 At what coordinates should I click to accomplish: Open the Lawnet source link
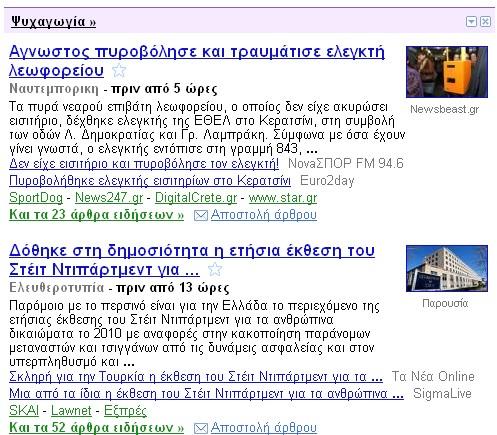coord(71,410)
